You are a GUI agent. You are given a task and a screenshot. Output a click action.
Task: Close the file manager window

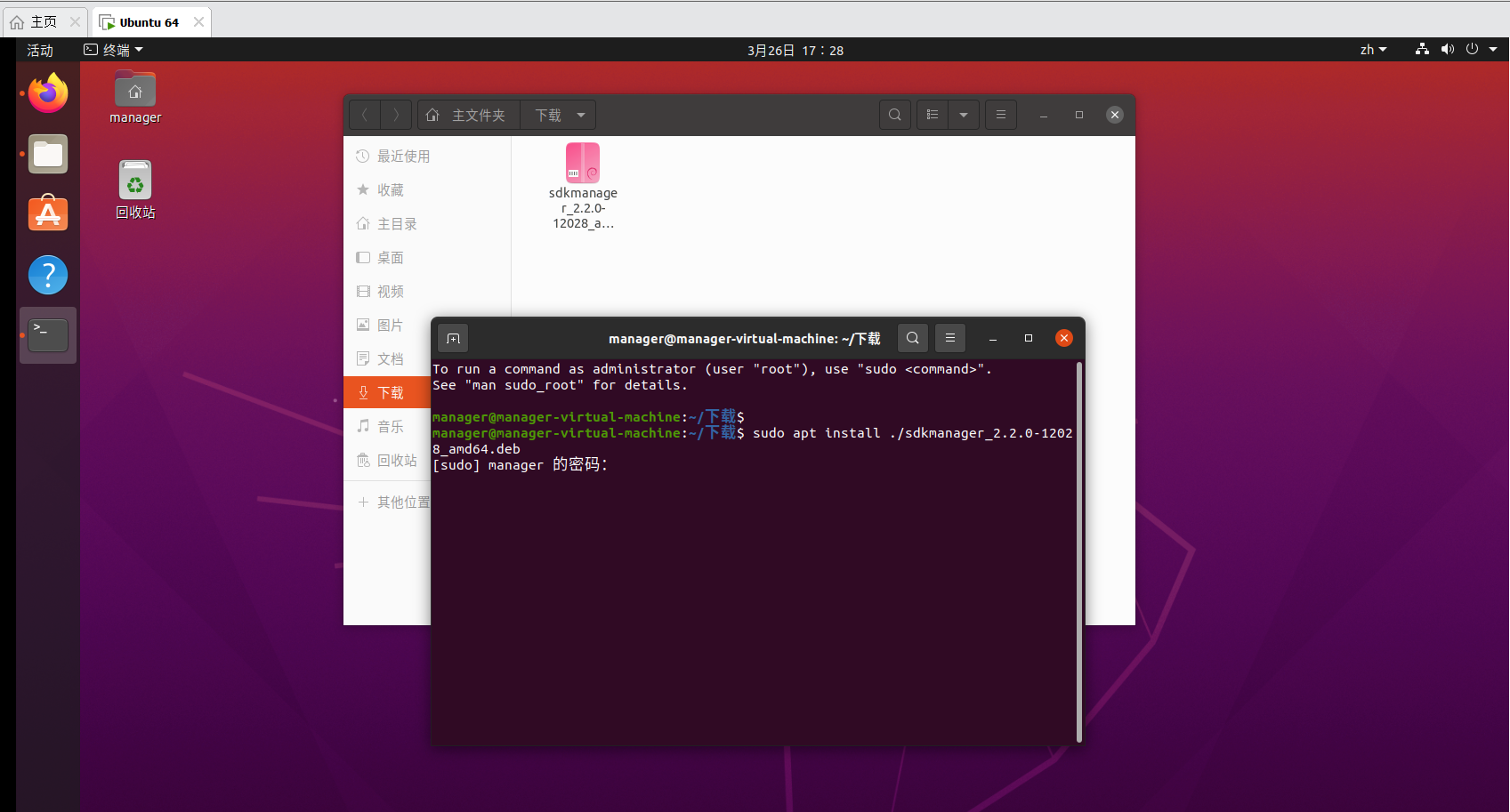[1115, 115]
